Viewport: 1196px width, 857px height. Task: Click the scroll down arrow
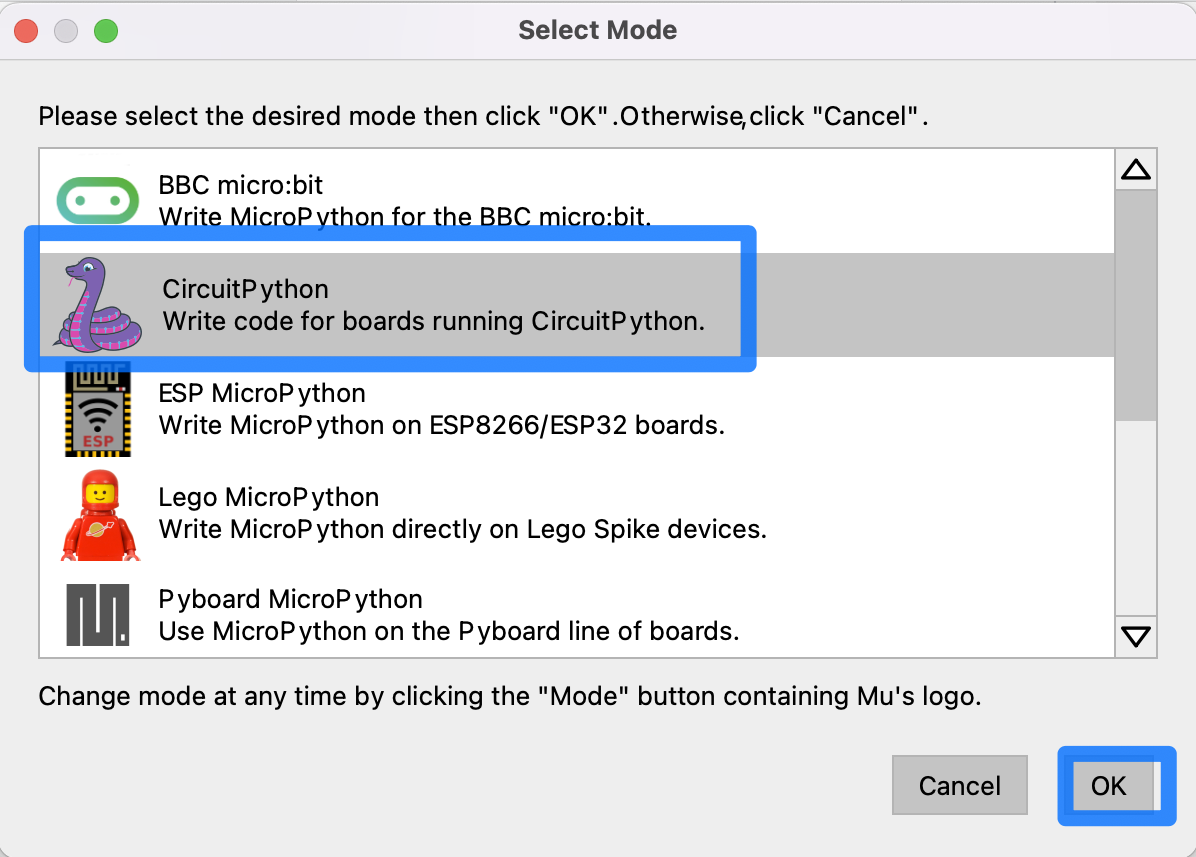[1136, 636]
